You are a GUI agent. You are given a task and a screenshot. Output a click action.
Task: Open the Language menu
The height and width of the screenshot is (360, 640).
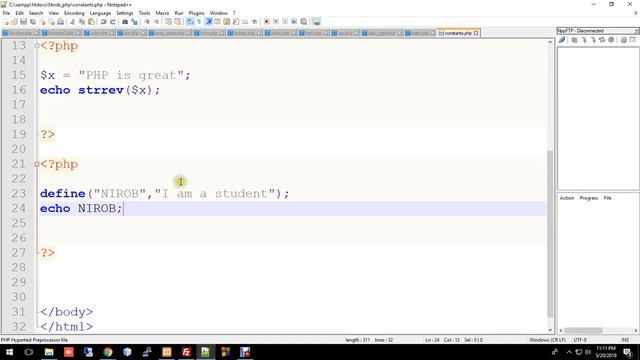coord(100,13)
